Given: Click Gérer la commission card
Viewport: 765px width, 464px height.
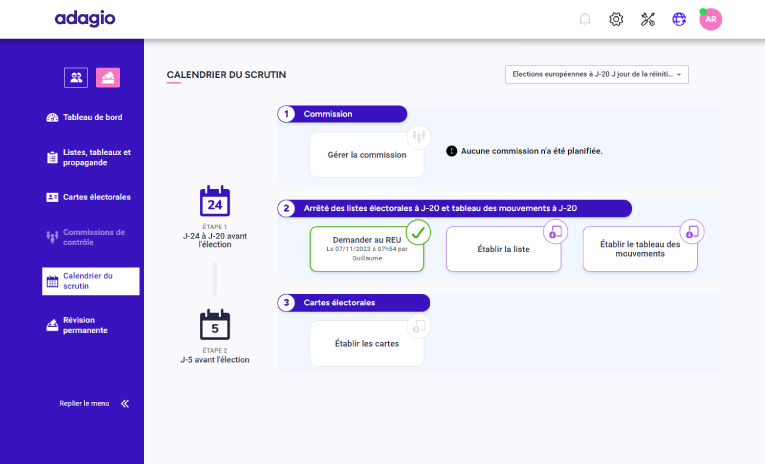Looking at the screenshot, I should pos(367,155).
